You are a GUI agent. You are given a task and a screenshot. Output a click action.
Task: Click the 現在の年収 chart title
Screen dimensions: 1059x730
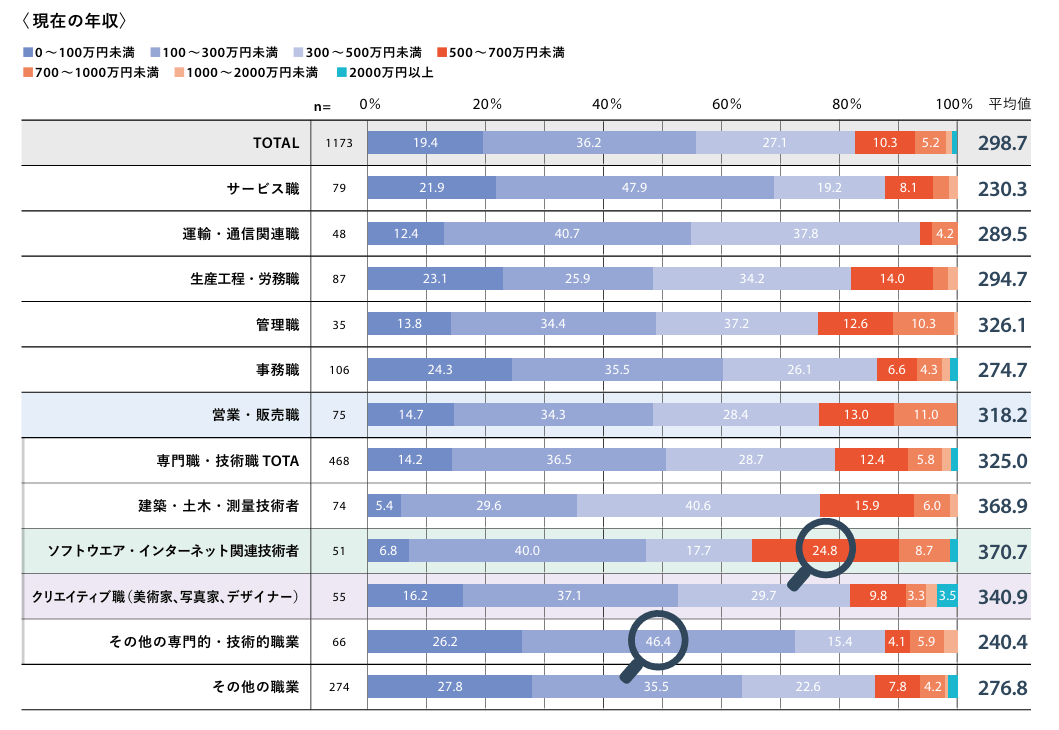(x=73, y=20)
